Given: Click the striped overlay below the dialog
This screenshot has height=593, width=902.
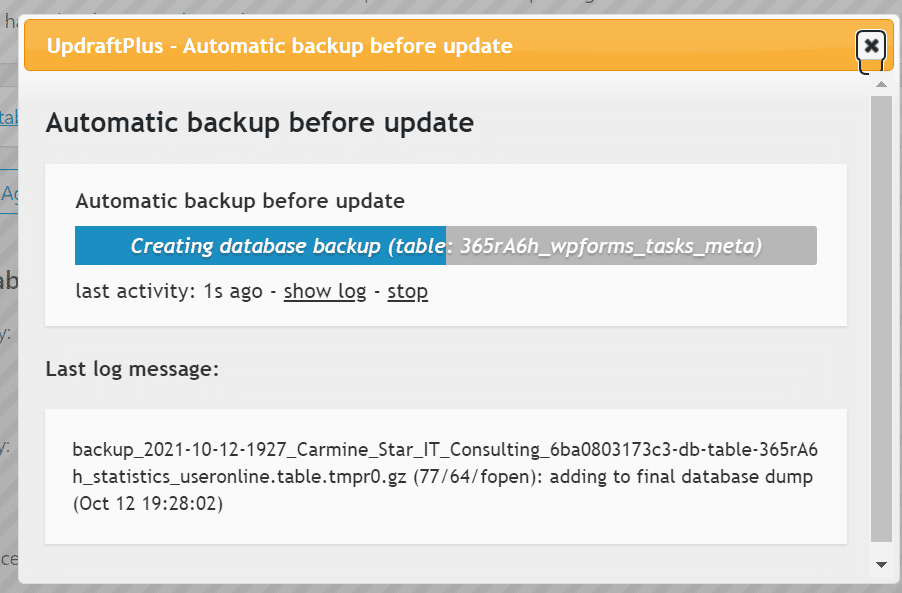Looking at the screenshot, I should [x=451, y=589].
